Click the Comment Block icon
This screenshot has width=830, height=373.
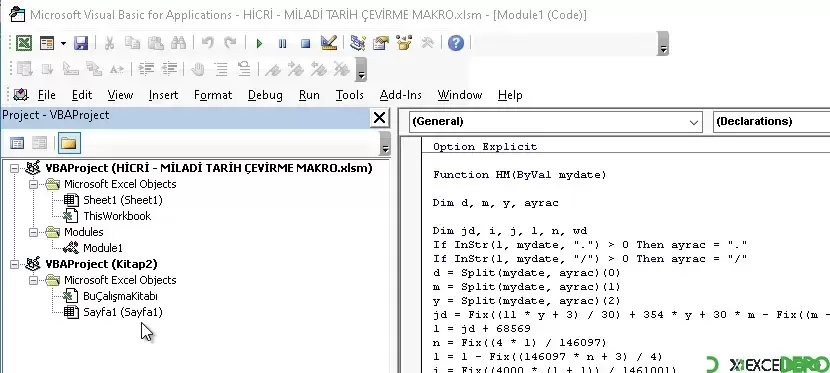(221, 69)
